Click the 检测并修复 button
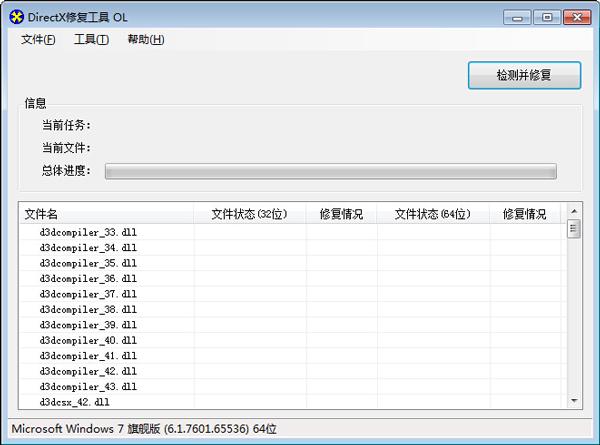600x445 pixels. [524, 75]
